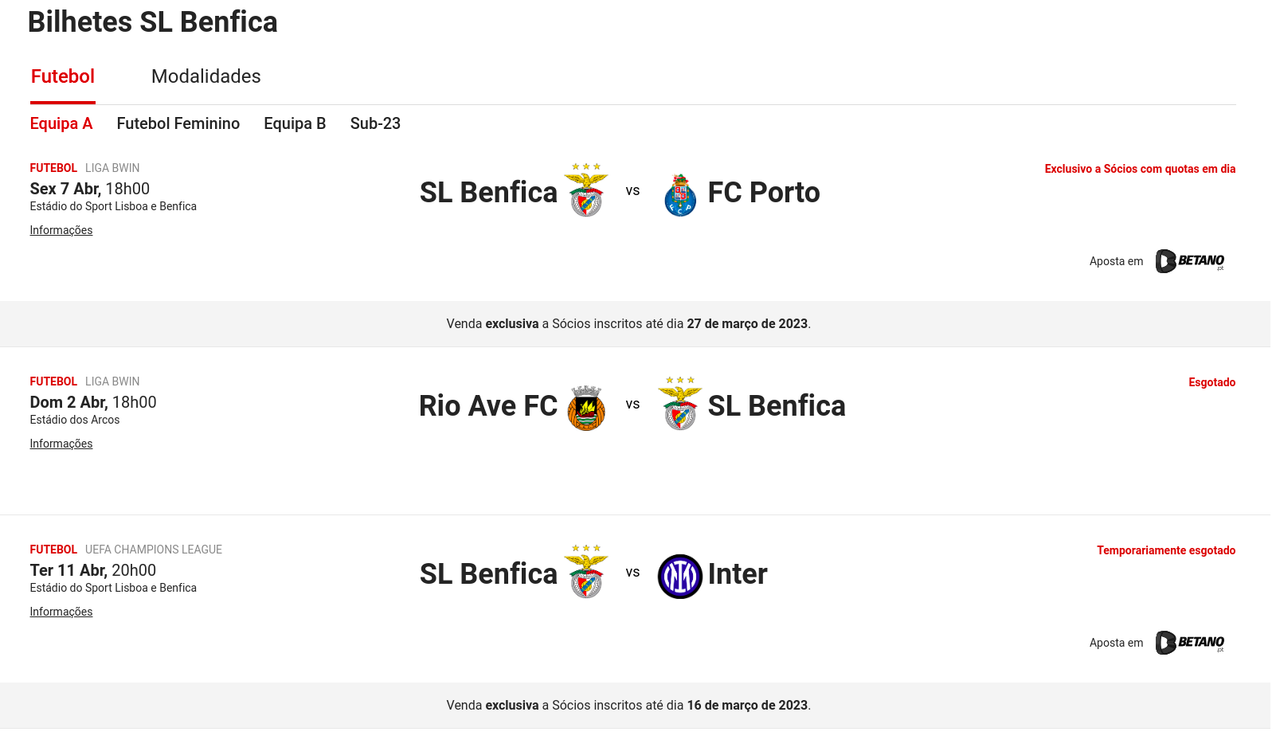The height and width of the screenshot is (747, 1280).
Task: Open the Betano logo for the Inter match
Action: [1189, 642]
